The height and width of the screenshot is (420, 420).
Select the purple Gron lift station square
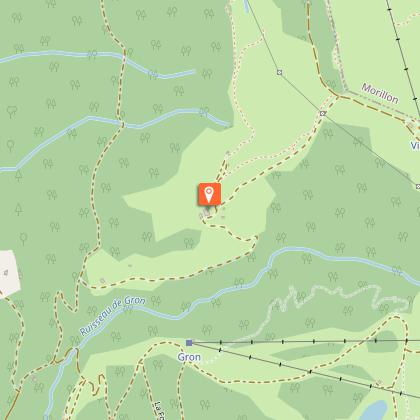point(189,342)
